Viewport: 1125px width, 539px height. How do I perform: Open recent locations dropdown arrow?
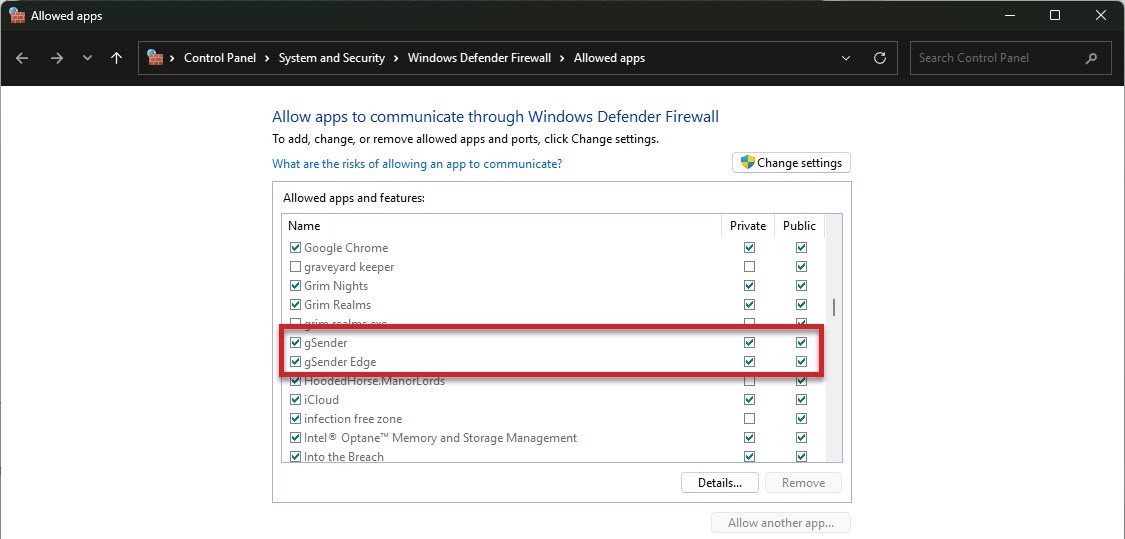pyautogui.click(x=87, y=58)
